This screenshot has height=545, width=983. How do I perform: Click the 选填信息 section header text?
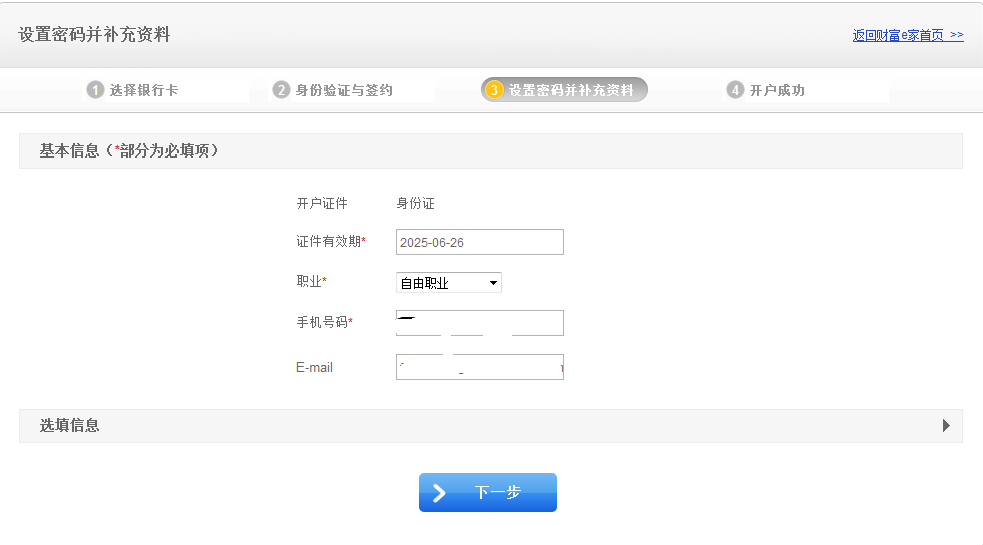point(70,426)
